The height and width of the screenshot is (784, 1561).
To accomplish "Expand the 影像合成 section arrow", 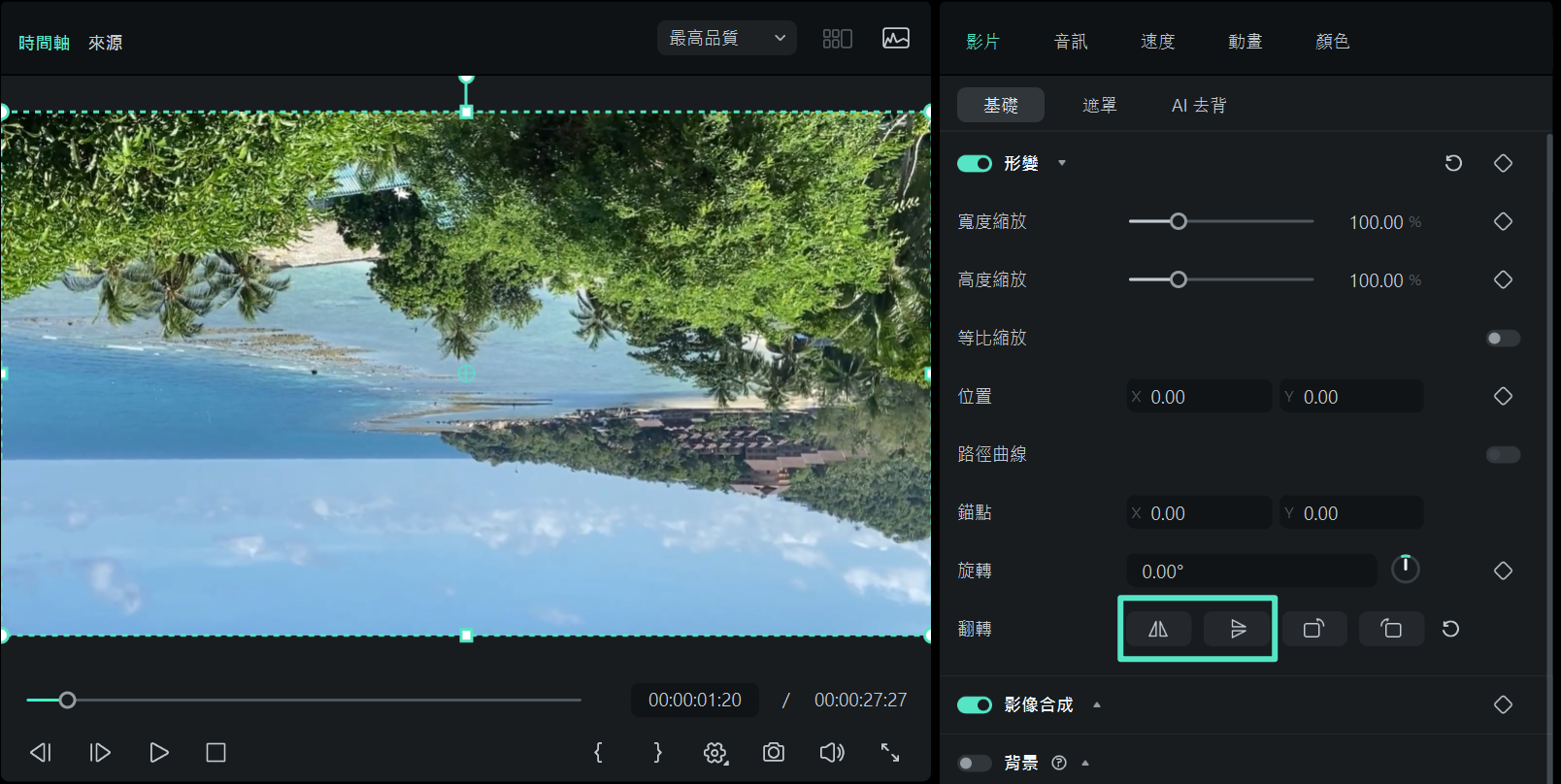I will point(1097,704).
